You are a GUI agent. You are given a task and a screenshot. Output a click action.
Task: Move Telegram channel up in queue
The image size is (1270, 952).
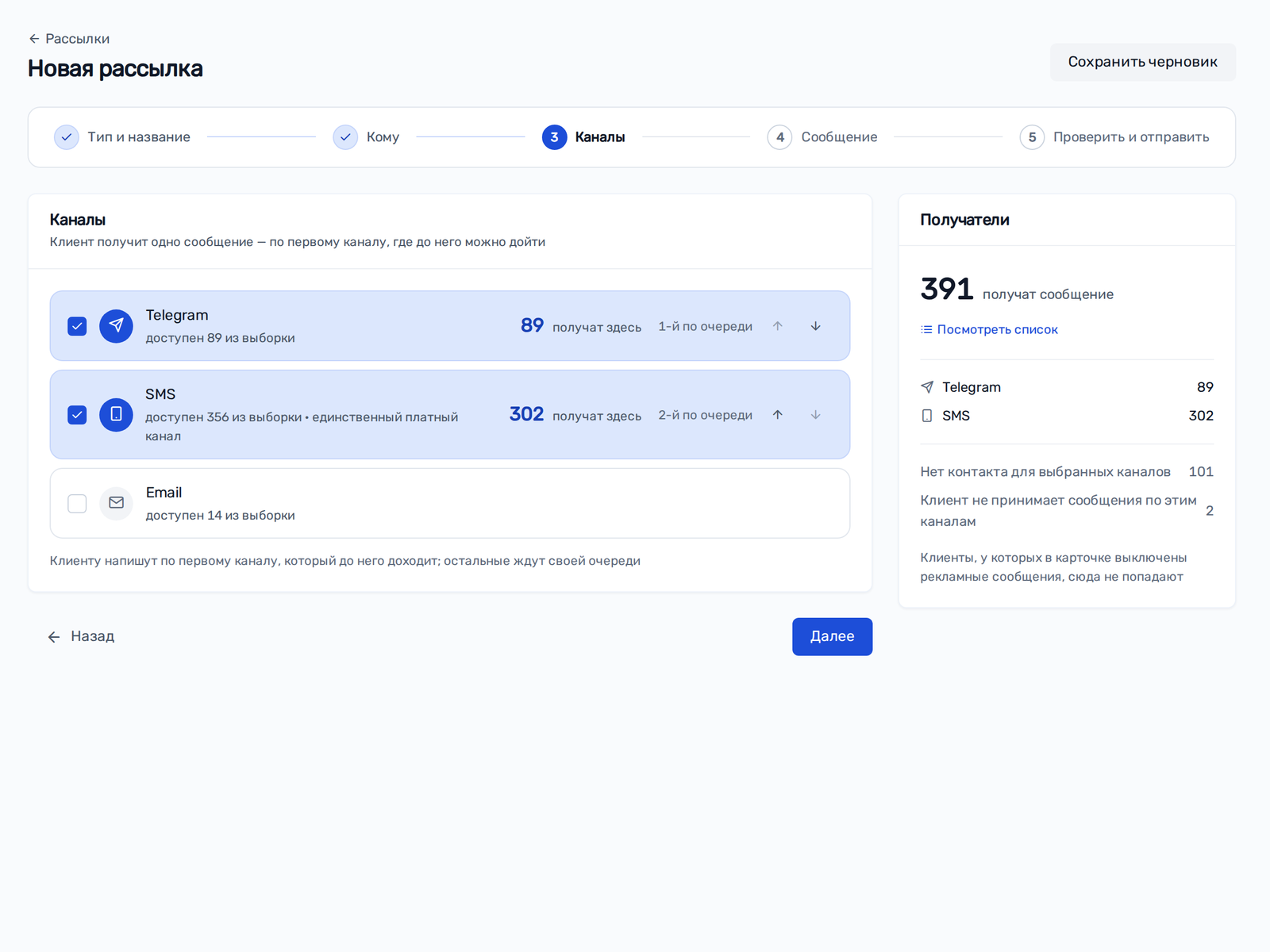[778, 326]
